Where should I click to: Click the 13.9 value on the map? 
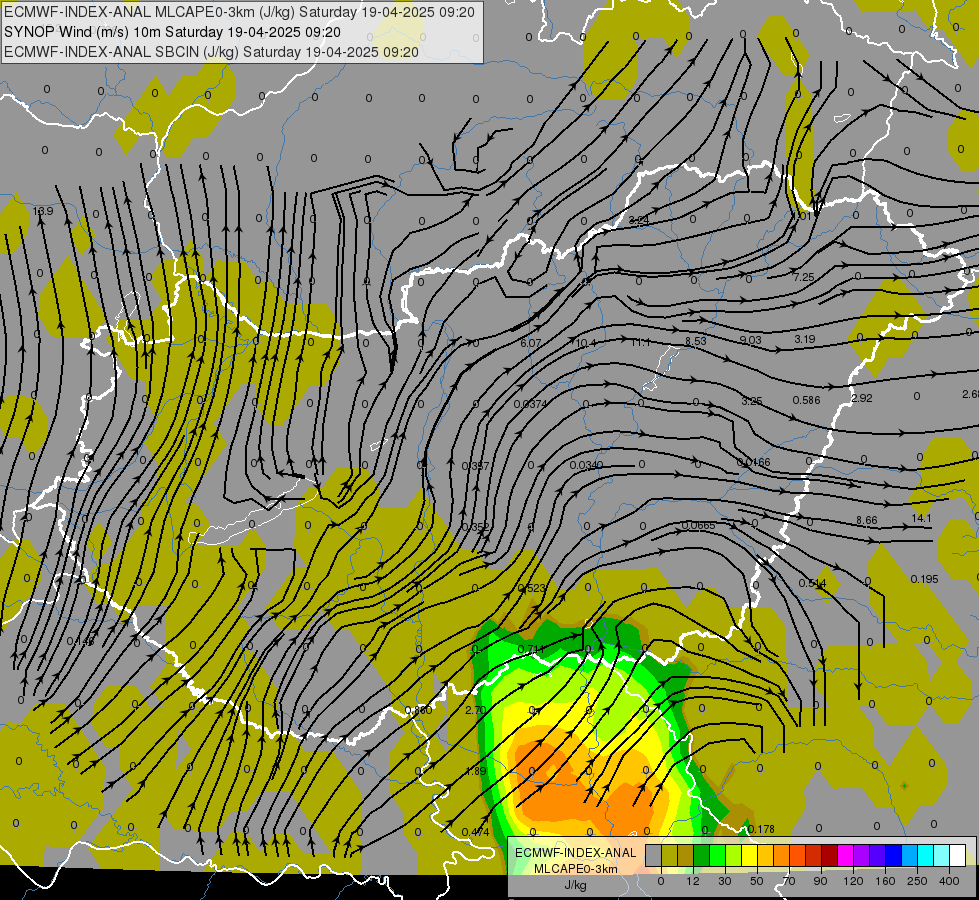point(43,211)
